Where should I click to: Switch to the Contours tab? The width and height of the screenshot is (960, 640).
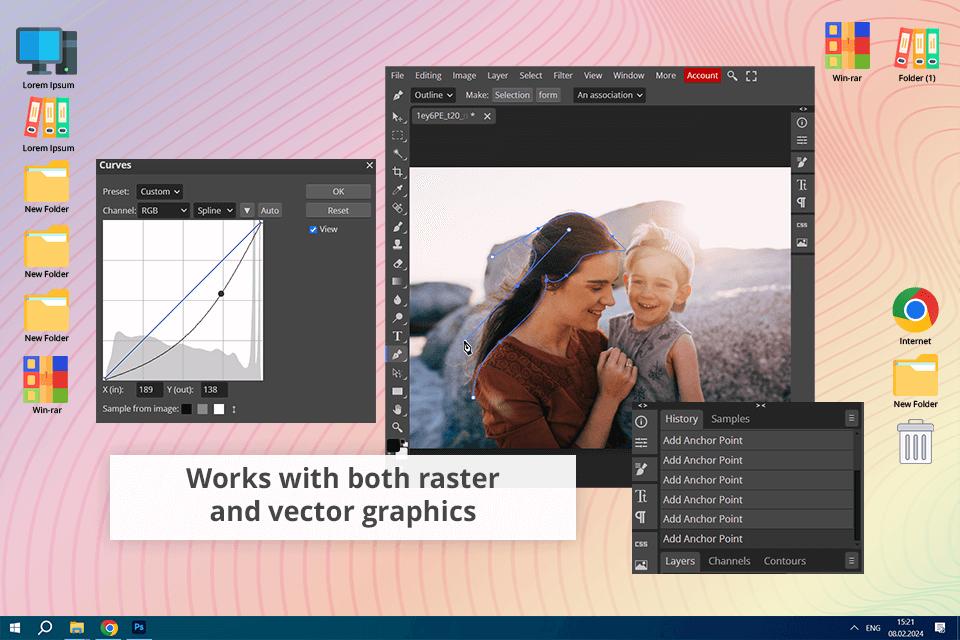pos(784,561)
